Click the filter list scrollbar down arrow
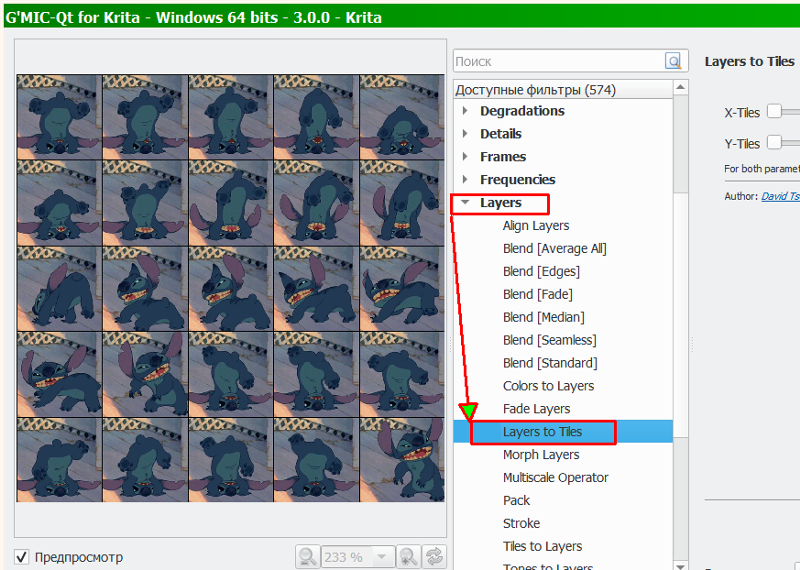 coord(680,565)
